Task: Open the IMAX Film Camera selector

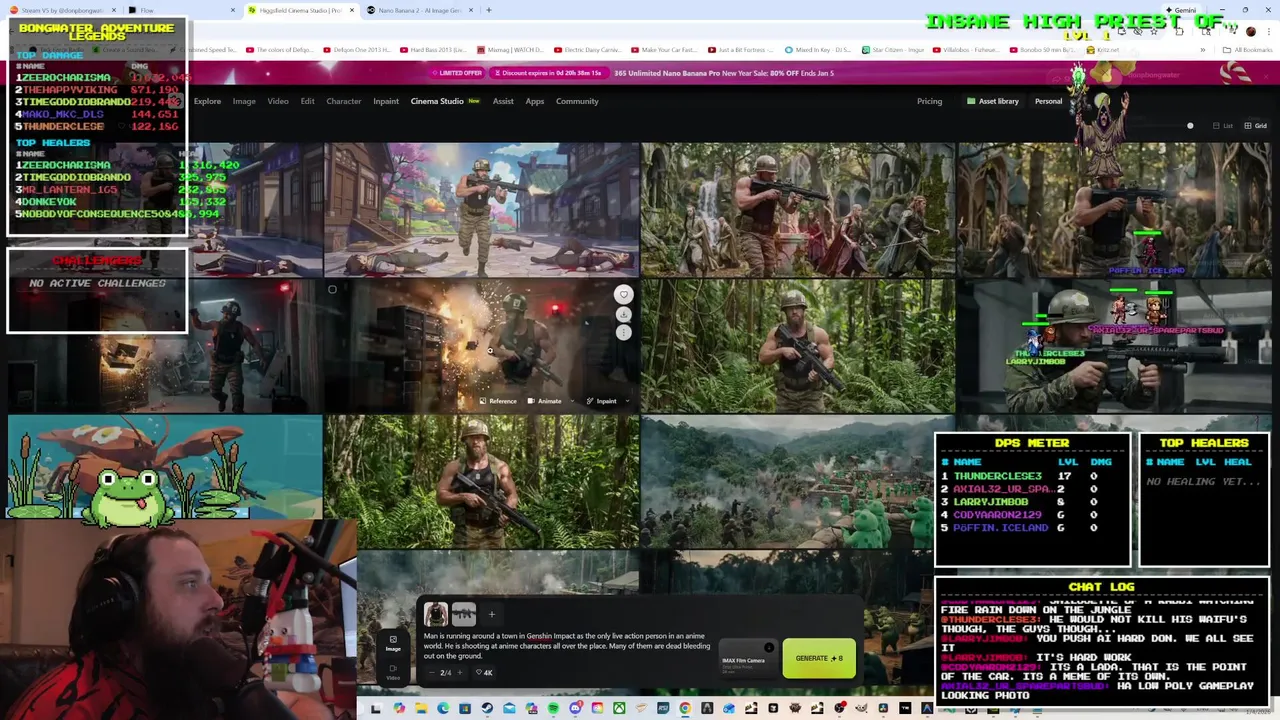Action: click(747, 658)
